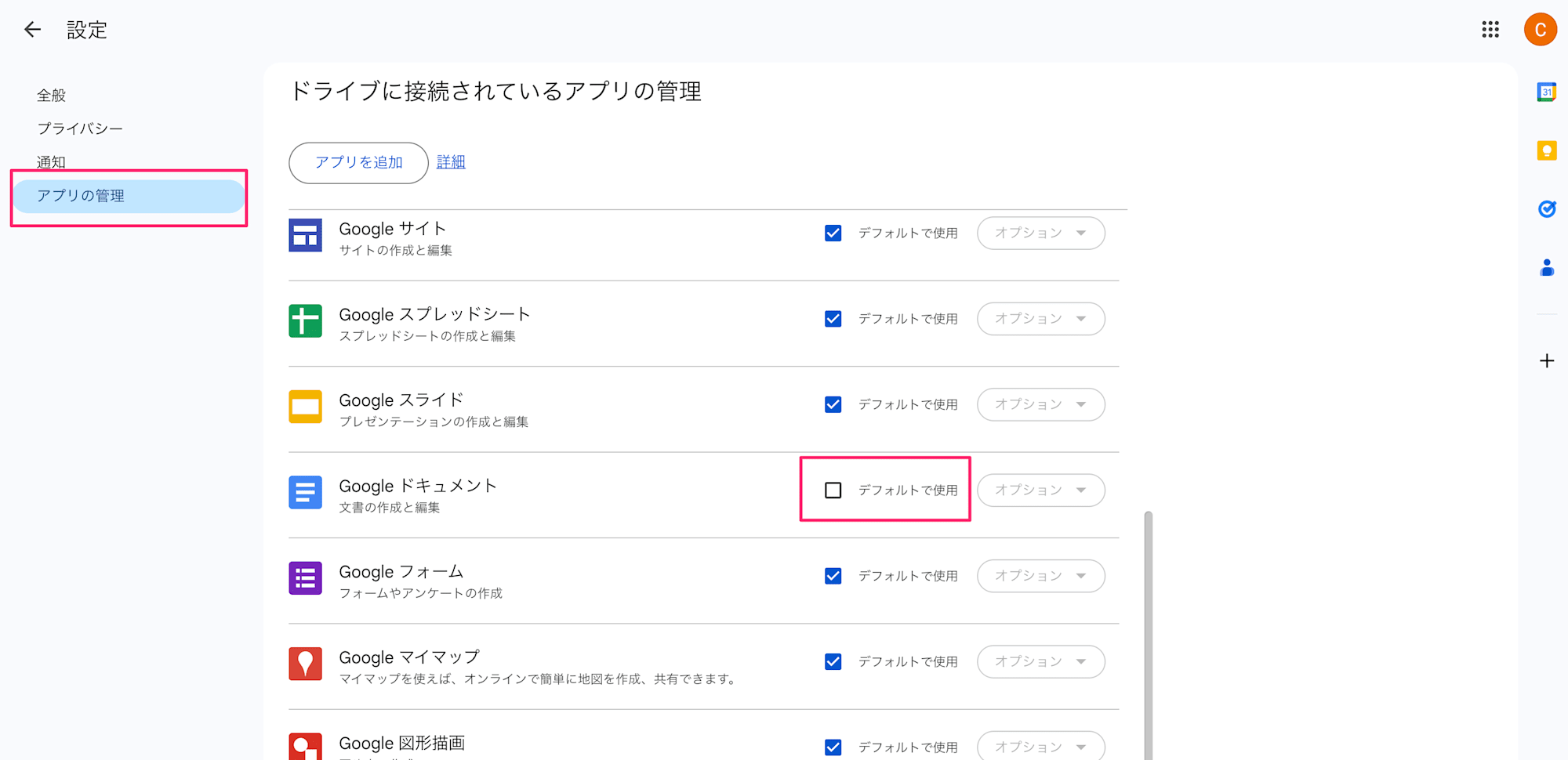Open the オプション dropdown for Google サイト
Image resolution: width=1568 pixels, height=760 pixels.
[1040, 233]
